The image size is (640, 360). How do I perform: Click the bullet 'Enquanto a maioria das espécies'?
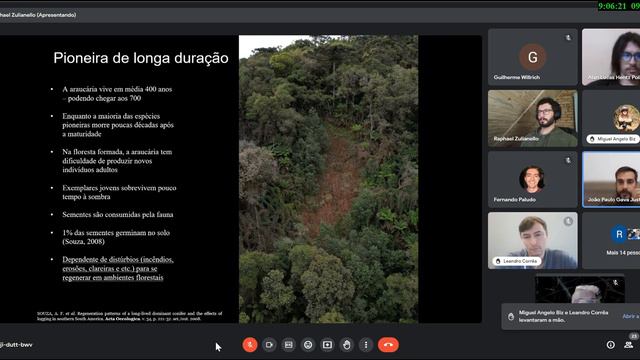tap(118, 125)
